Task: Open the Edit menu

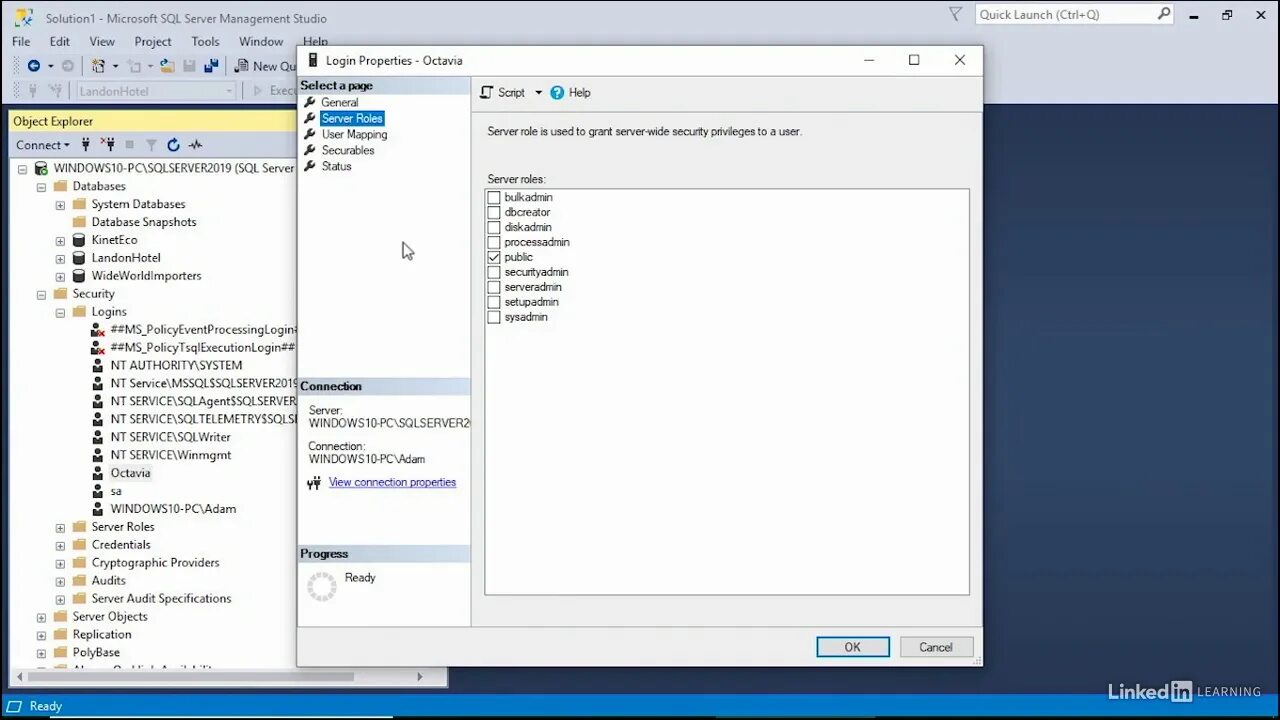Action: click(60, 41)
